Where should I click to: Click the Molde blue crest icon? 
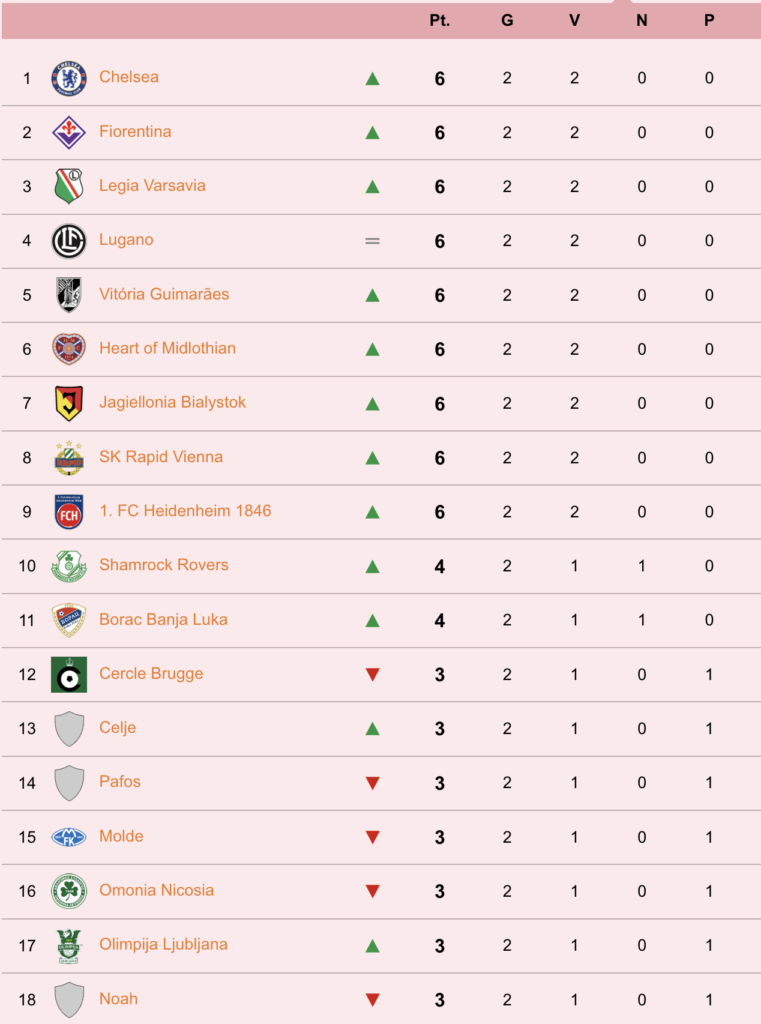(69, 837)
